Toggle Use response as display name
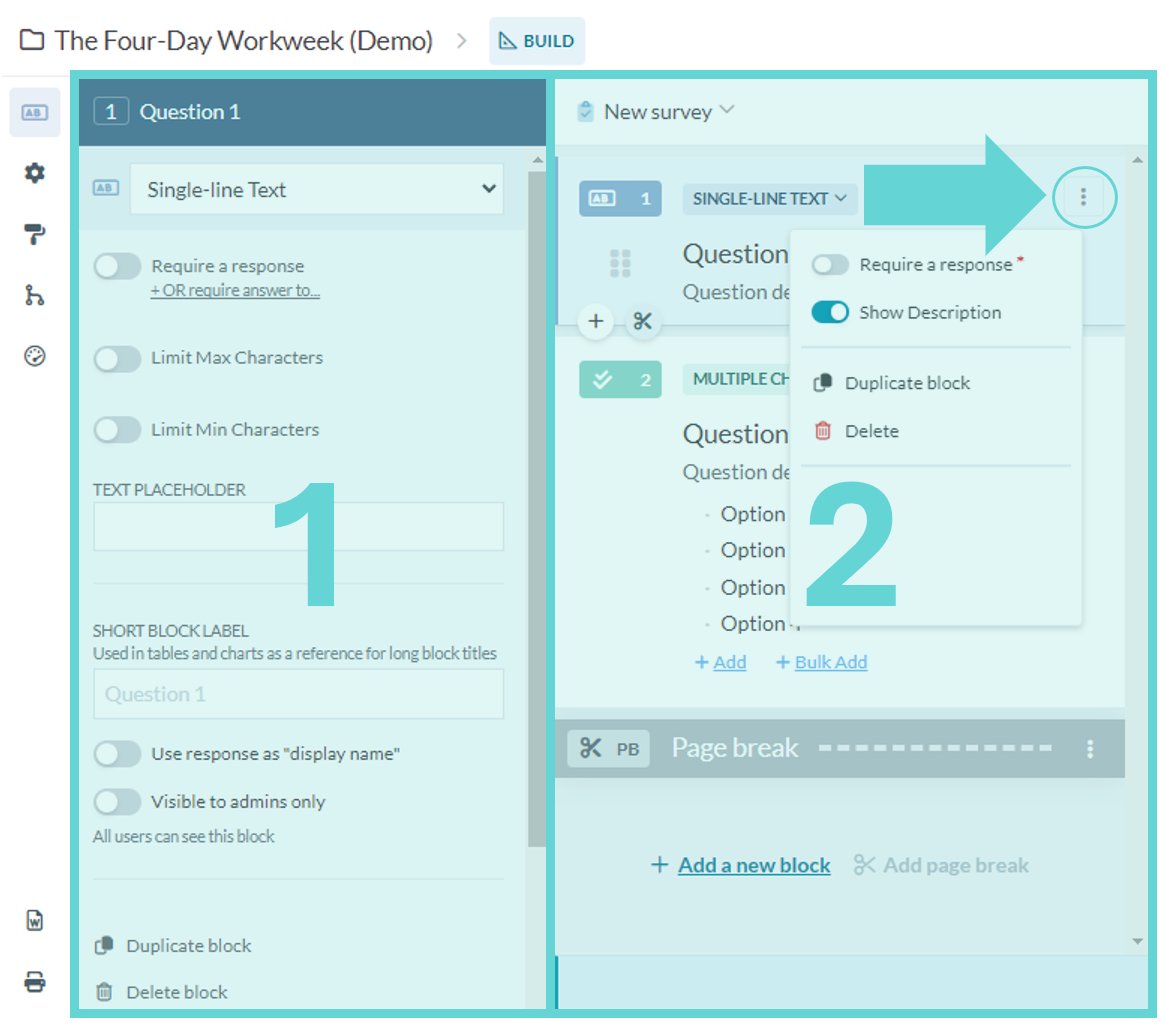This screenshot has width=1166, height=1025. 117,754
